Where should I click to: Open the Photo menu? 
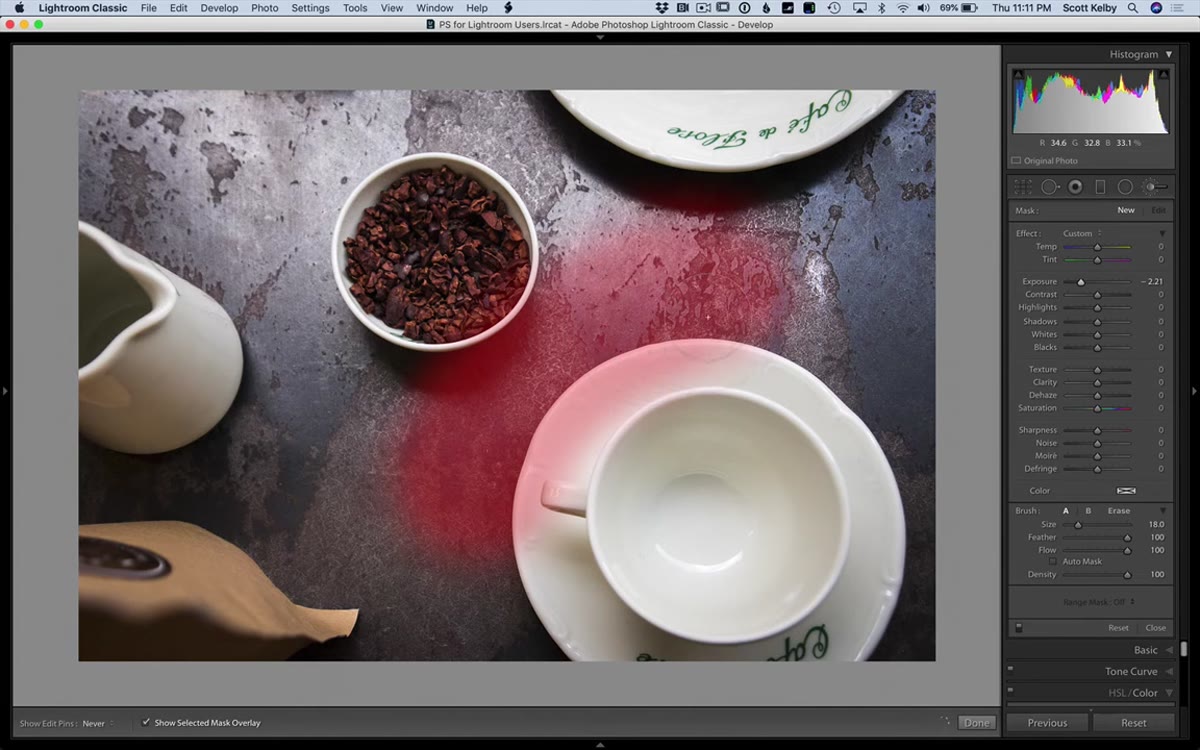[x=265, y=8]
